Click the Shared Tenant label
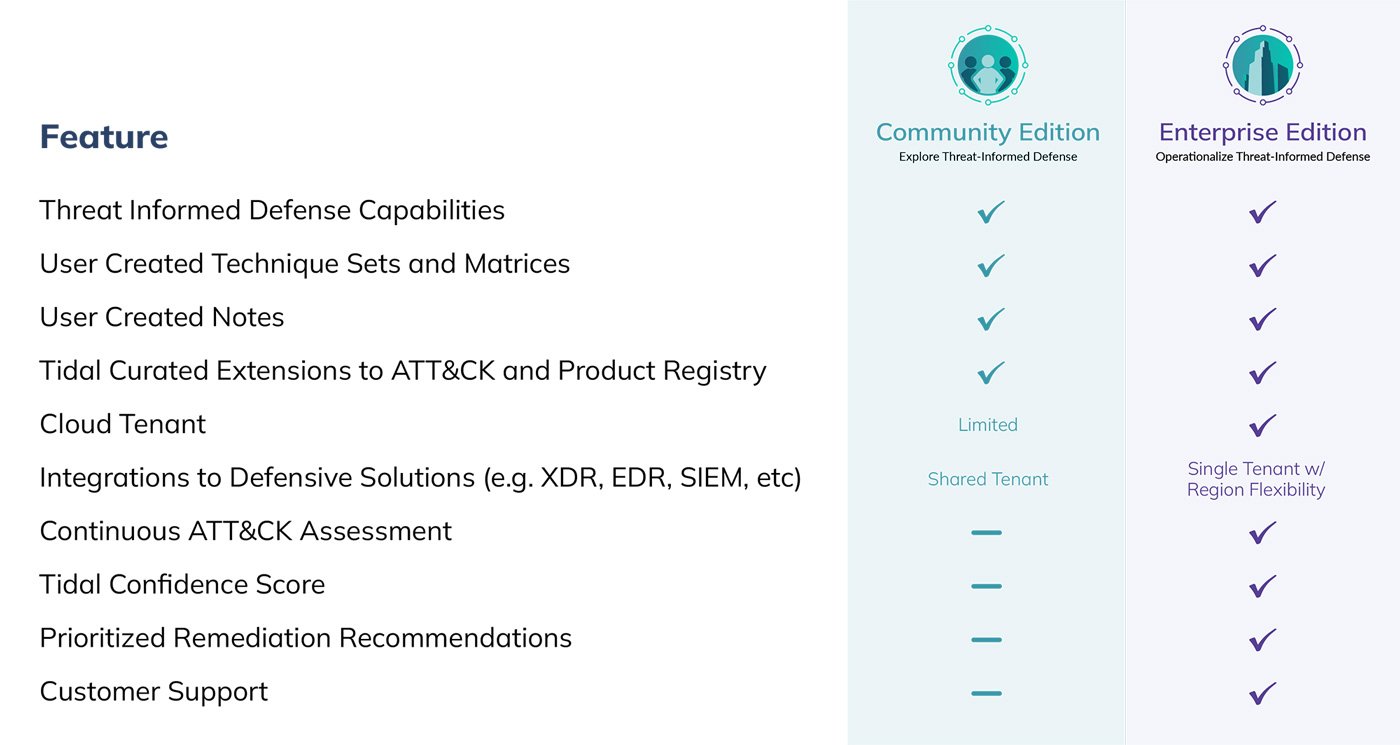This screenshot has height=745, width=1400. click(987, 479)
